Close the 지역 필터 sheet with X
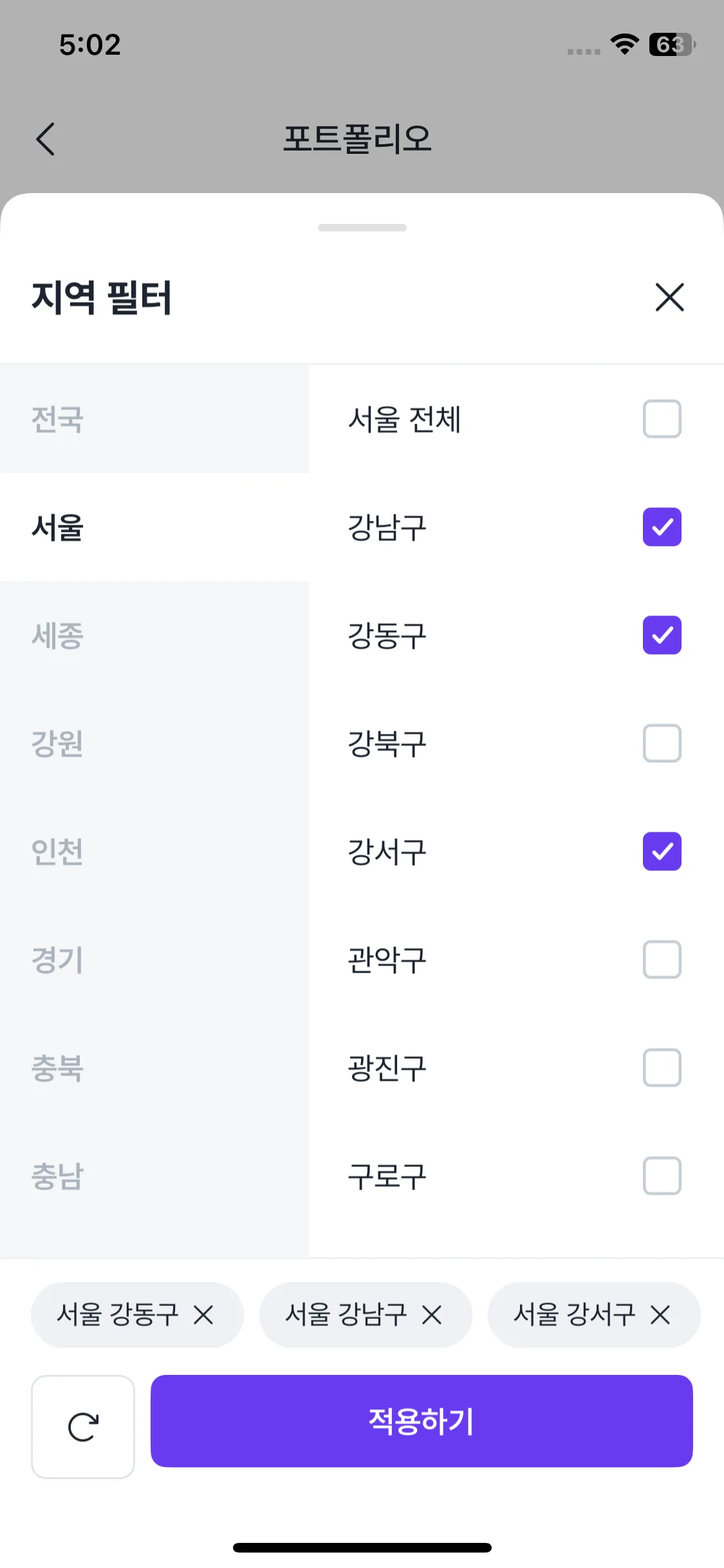Image resolution: width=724 pixels, height=1568 pixels. [x=669, y=297]
